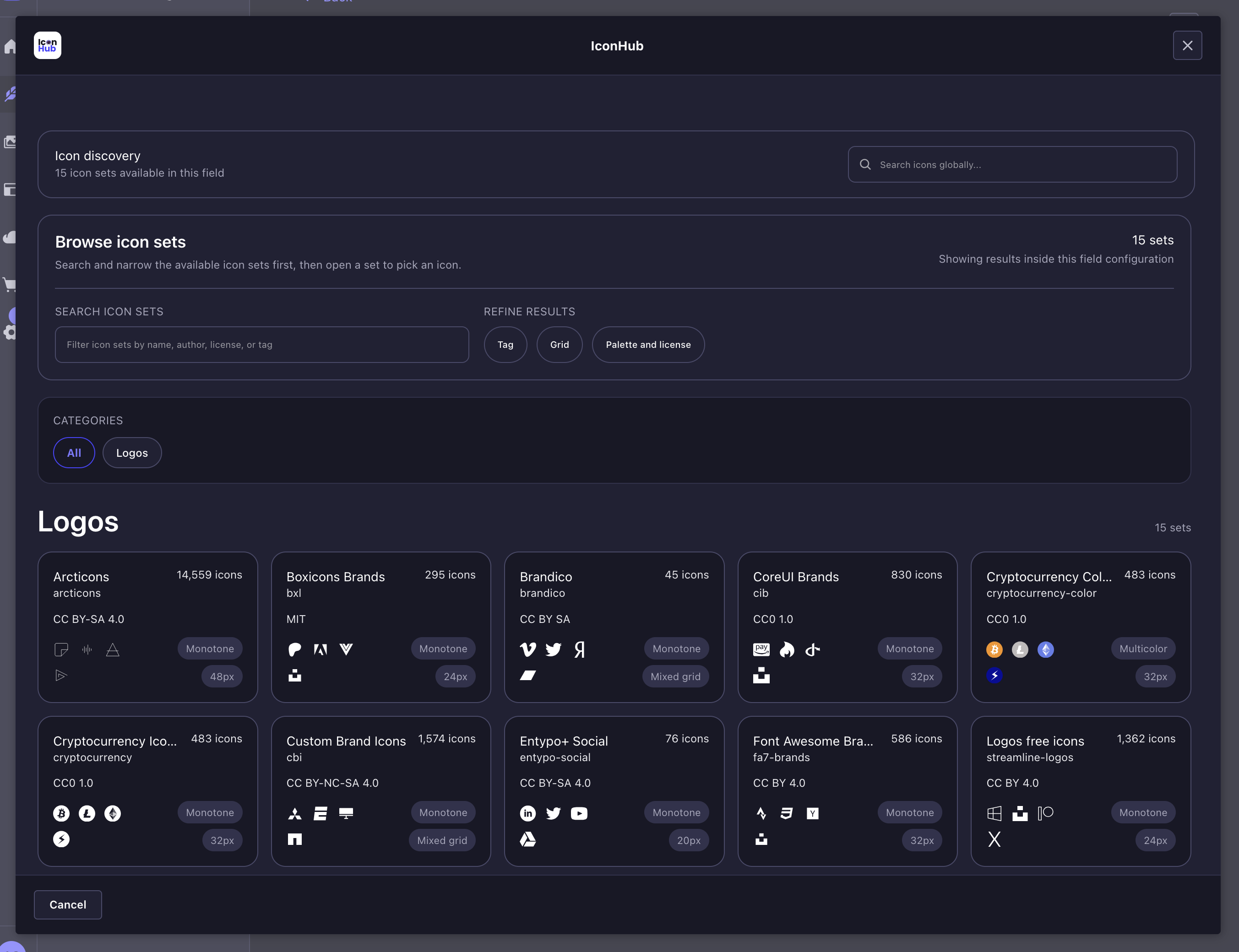Viewport: 1239px width, 952px height.
Task: Open the Entypo+ Social set
Action: pyautogui.click(x=614, y=791)
